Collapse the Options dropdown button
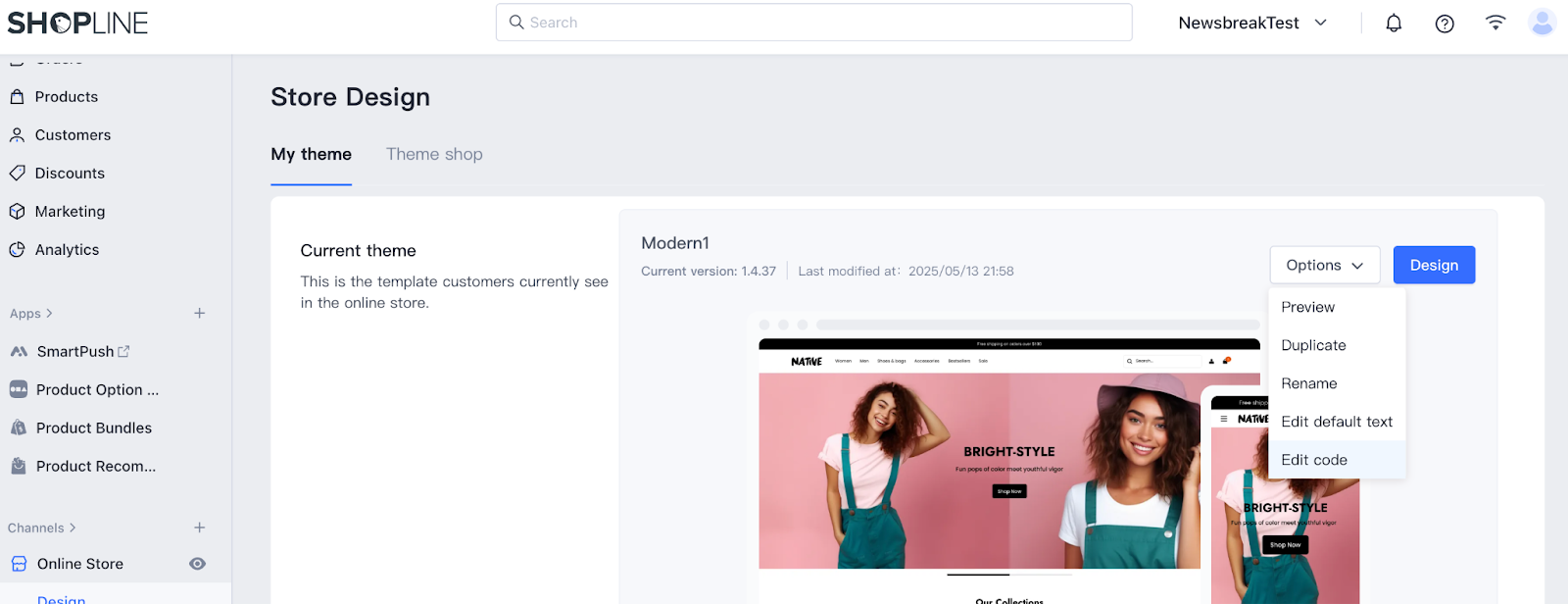Viewport: 1568px width, 604px height. pos(1325,265)
